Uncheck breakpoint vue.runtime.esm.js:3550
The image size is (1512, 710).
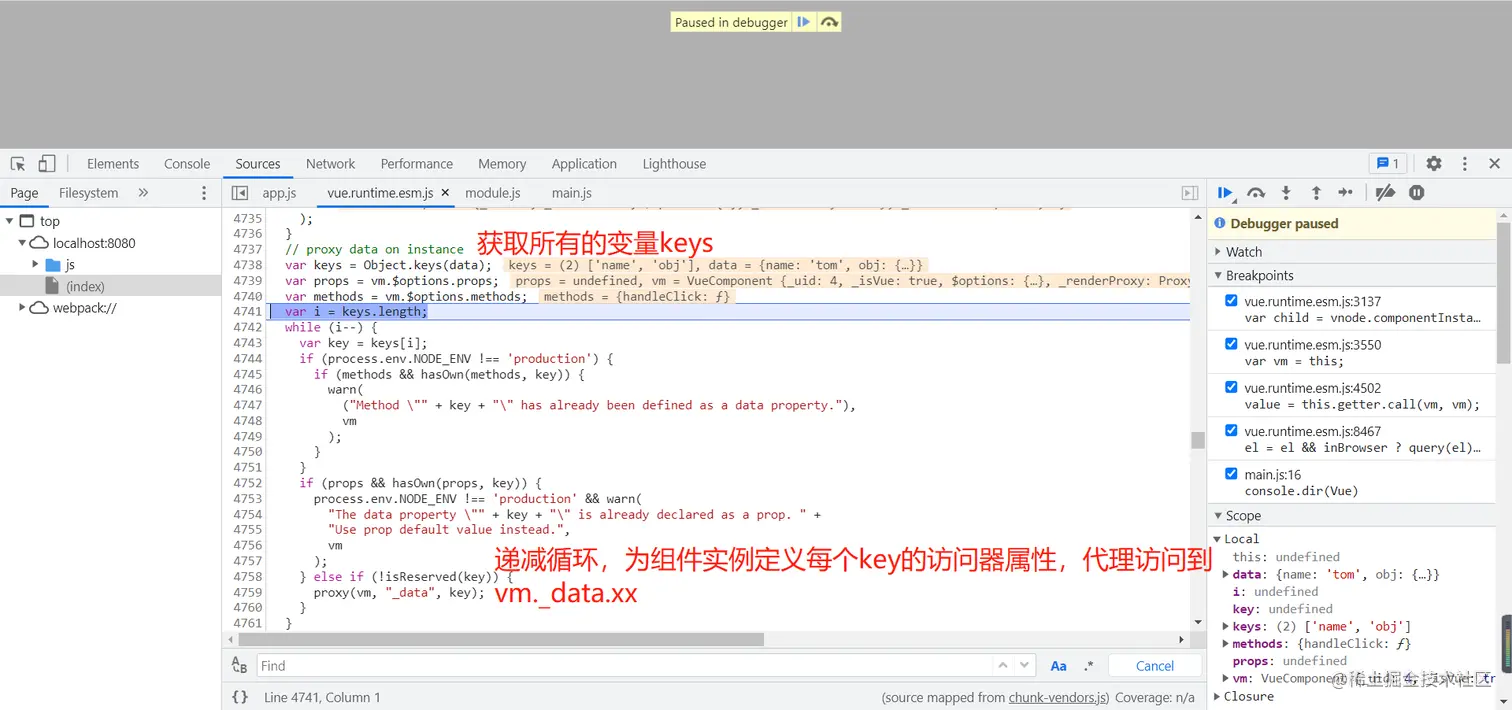(1231, 343)
